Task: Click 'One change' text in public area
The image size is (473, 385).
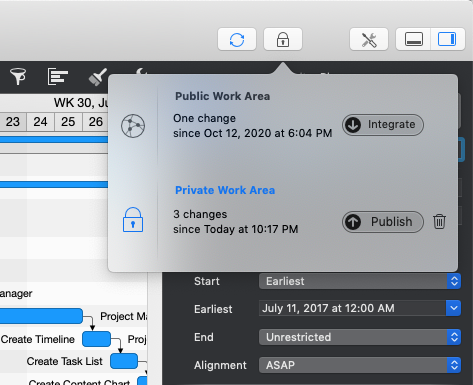Action: pos(205,118)
